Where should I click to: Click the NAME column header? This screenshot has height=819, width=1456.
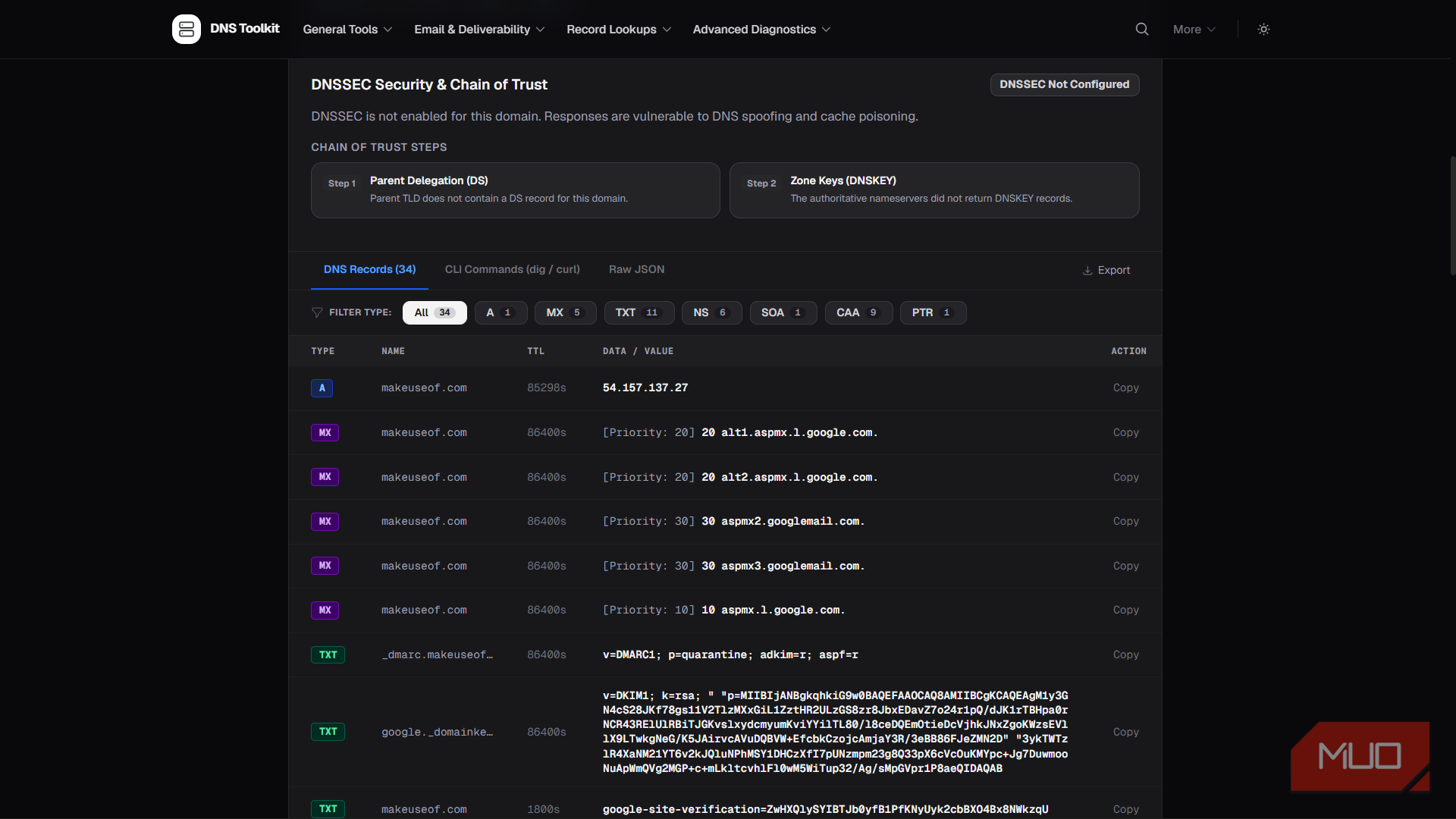[393, 351]
